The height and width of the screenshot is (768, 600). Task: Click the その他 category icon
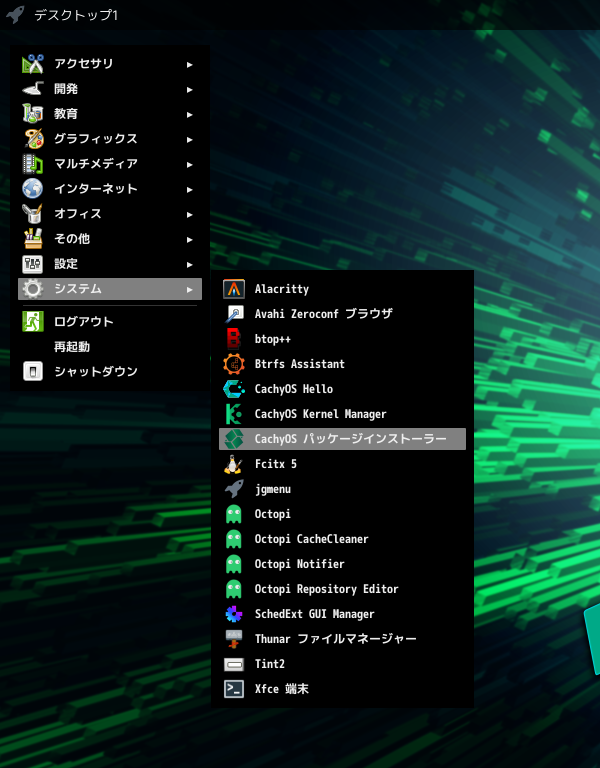33,239
